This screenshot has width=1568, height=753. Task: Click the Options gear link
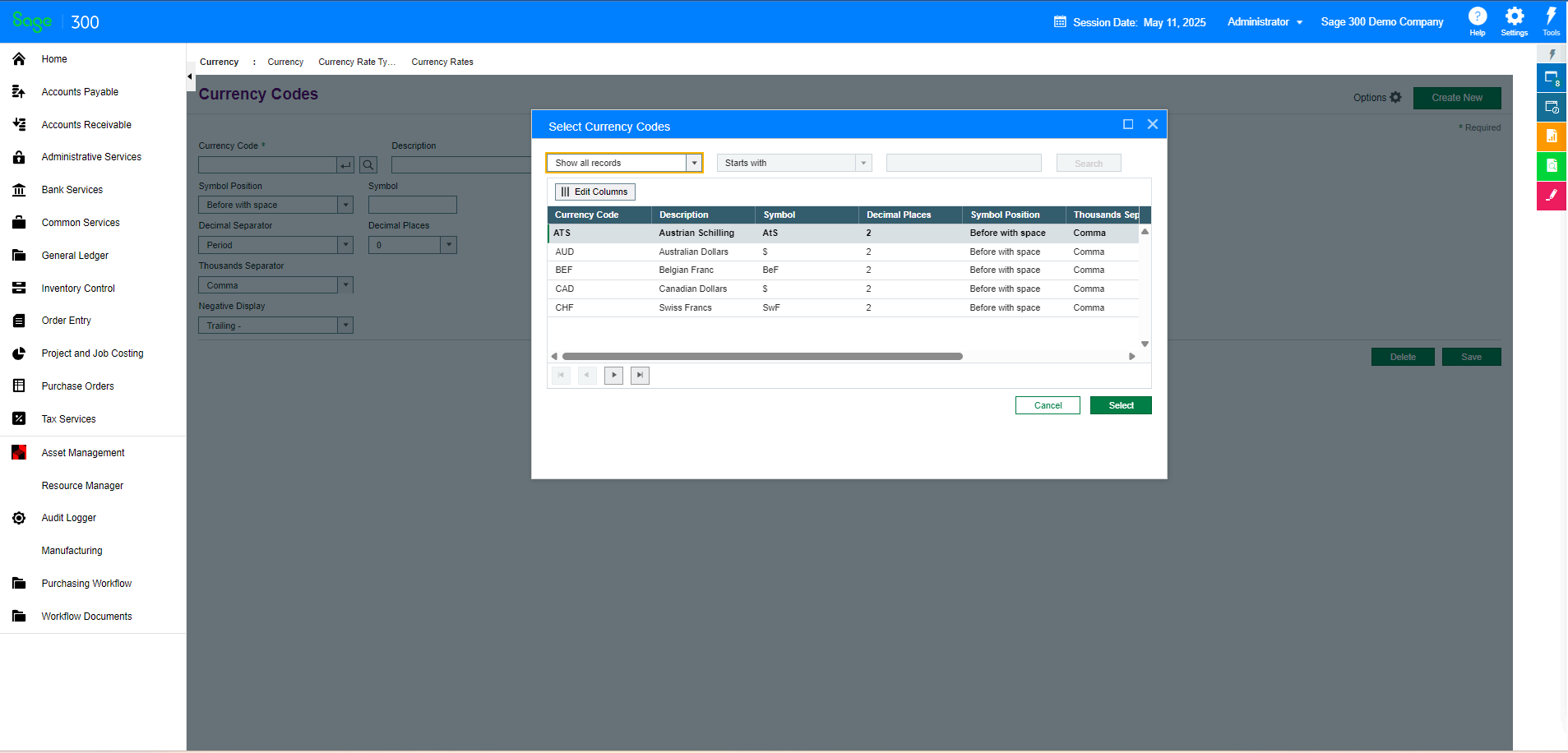(x=1377, y=98)
